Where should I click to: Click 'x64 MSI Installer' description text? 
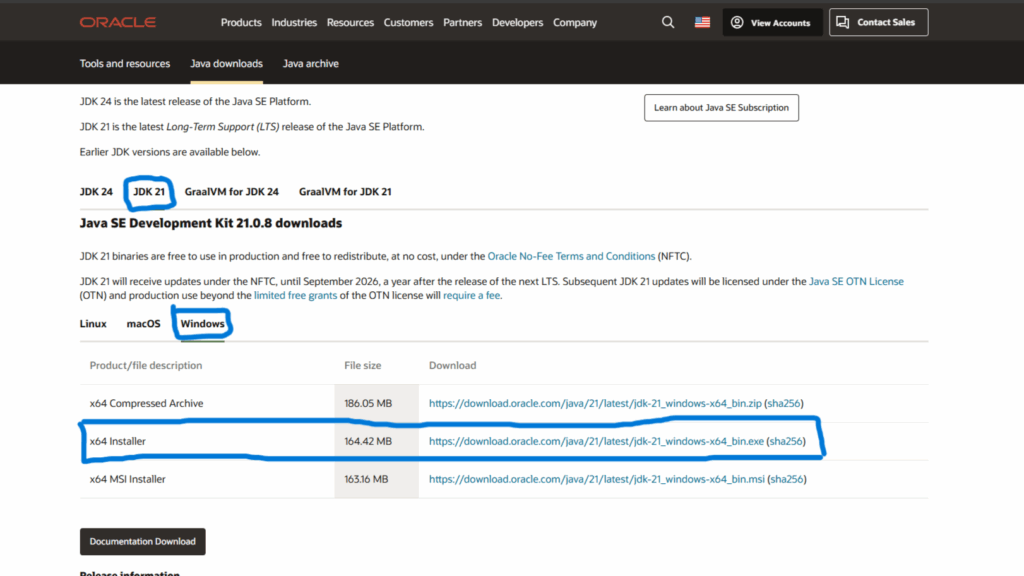(x=127, y=479)
